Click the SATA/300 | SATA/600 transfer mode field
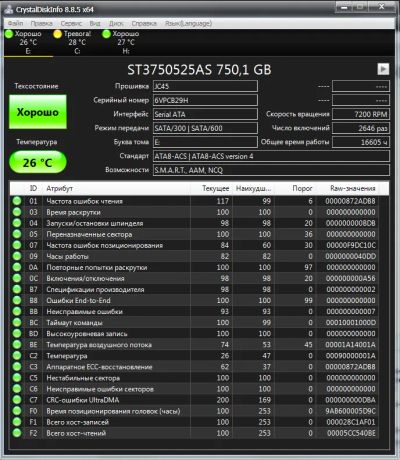The height and width of the screenshot is (460, 400). 205,128
